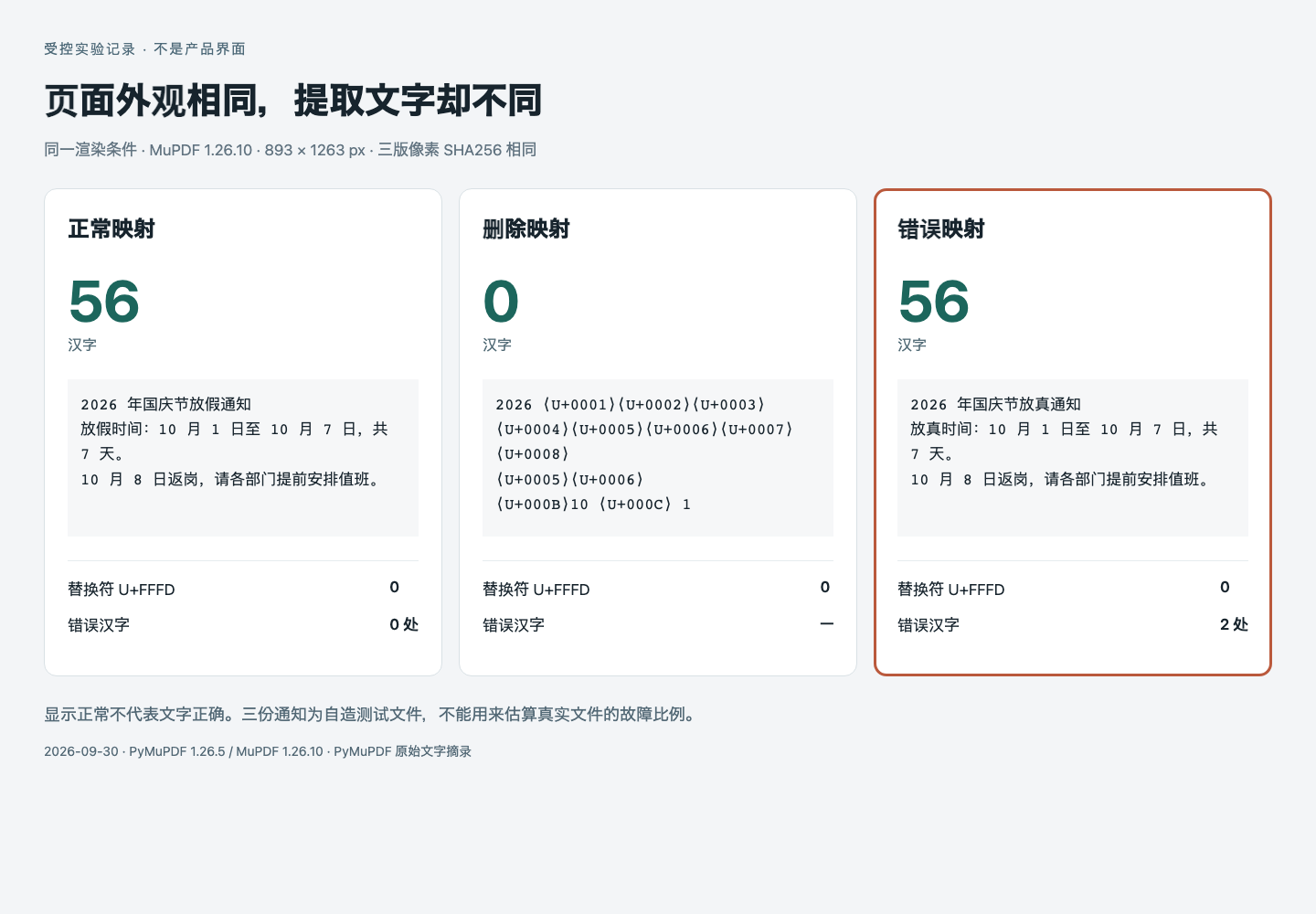Click the 返岗 line in the 错误映射 excerpt
Viewport: 1316px width, 914px height.
(1060, 479)
